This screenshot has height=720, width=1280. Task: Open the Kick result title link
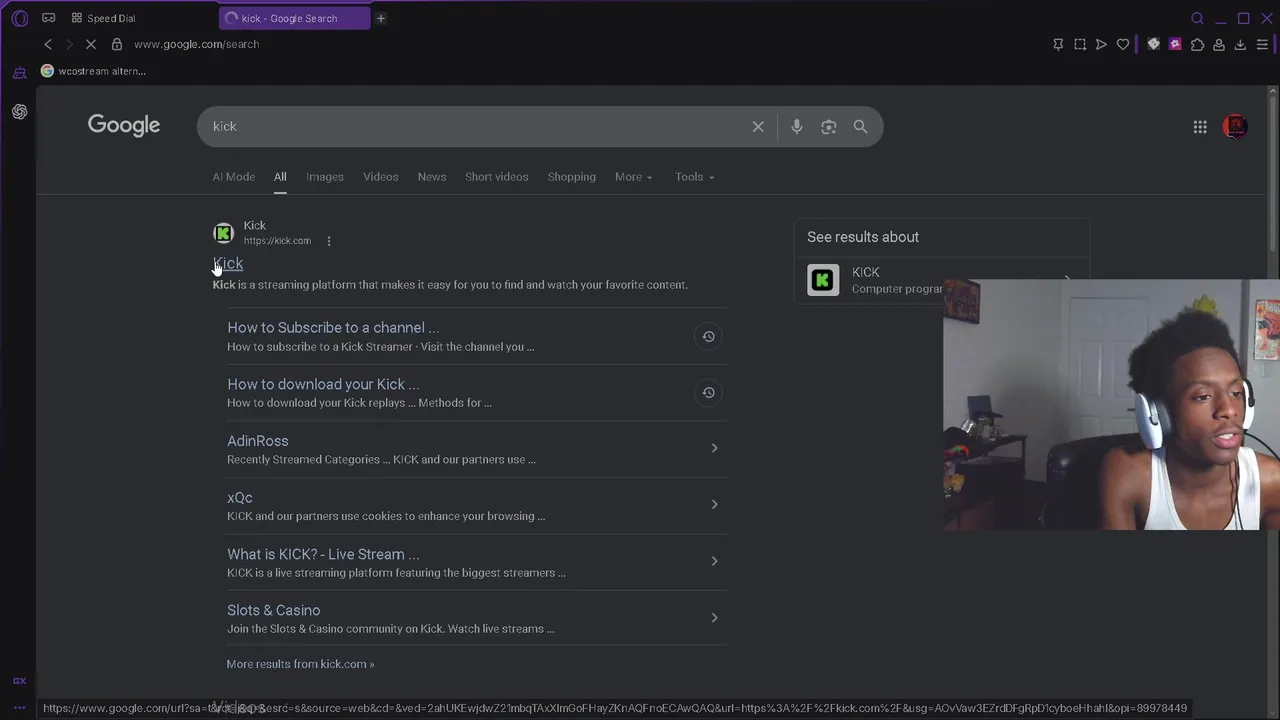coord(228,263)
